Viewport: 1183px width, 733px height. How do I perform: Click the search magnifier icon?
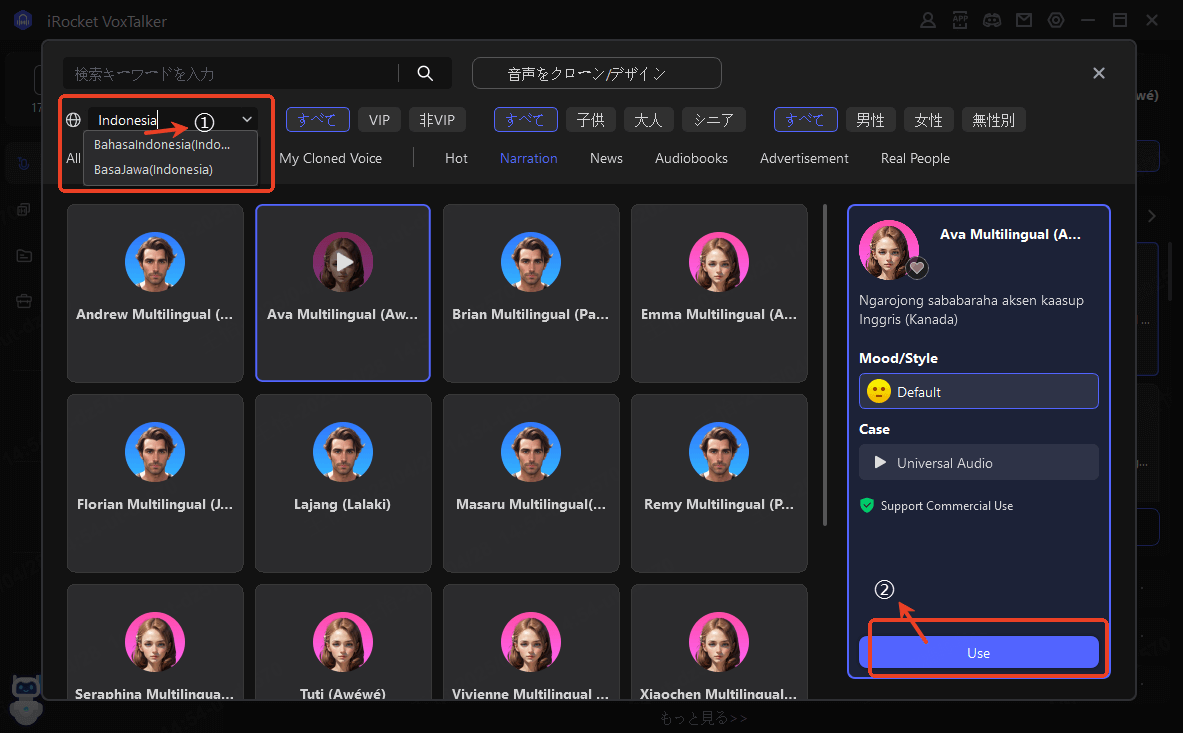click(425, 73)
